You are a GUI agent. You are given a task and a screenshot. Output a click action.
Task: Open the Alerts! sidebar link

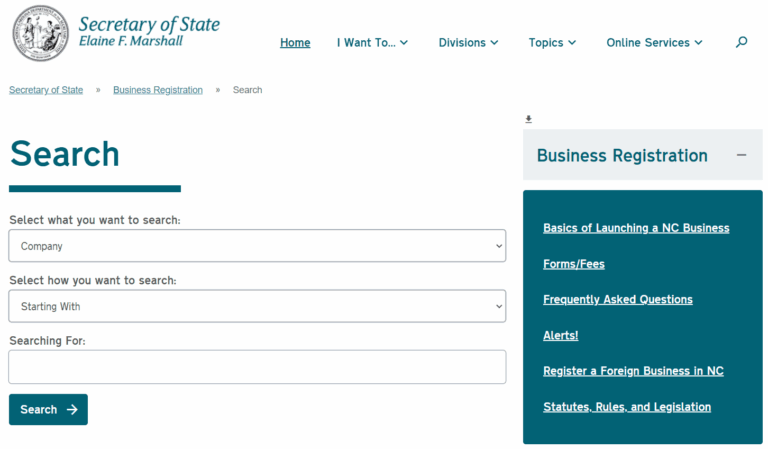560,335
